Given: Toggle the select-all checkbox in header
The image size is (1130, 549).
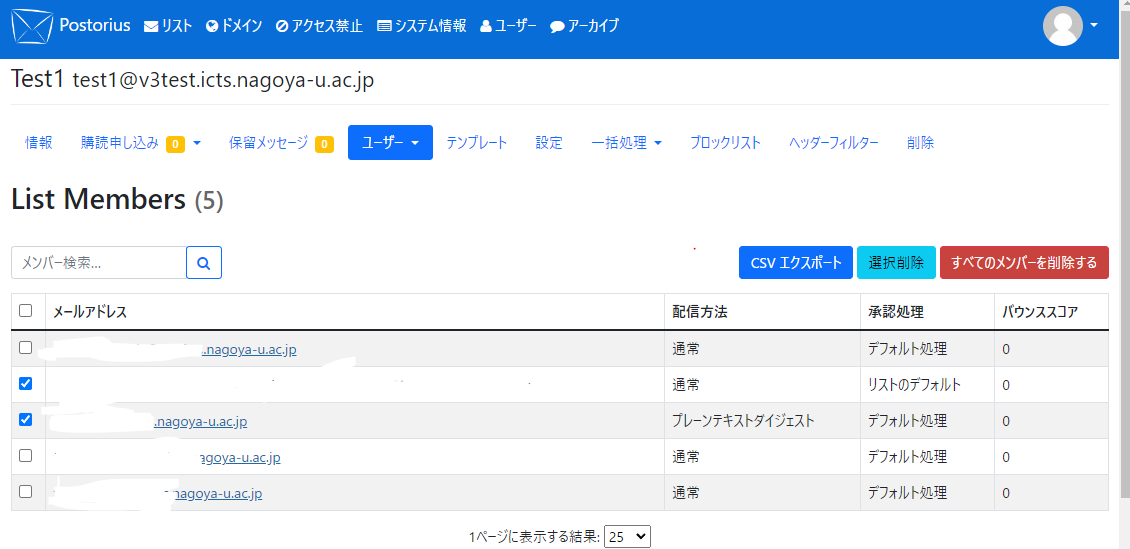Looking at the screenshot, I should click(x=26, y=311).
